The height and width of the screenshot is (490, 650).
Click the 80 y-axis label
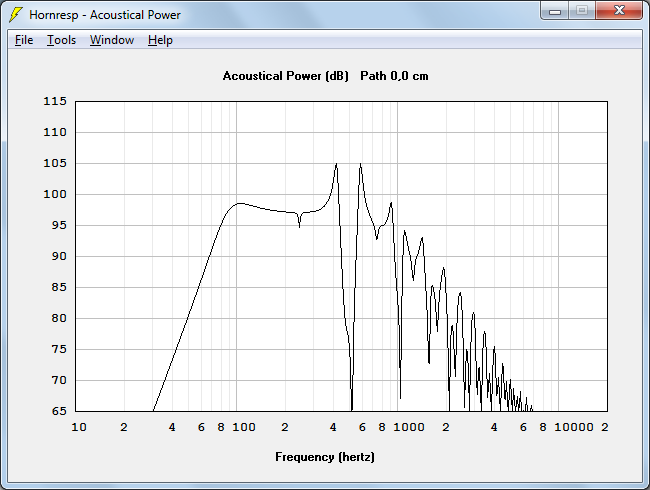pos(59,318)
